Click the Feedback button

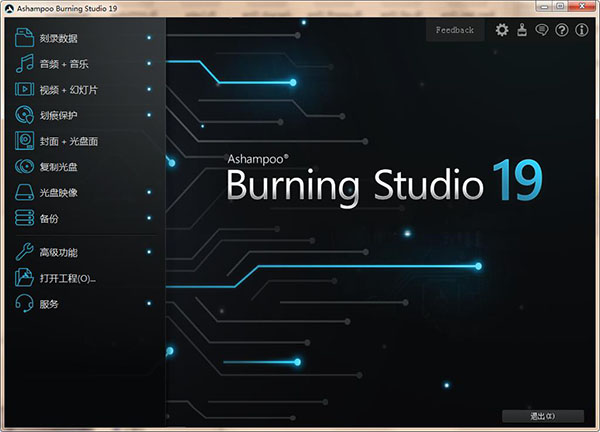455,30
